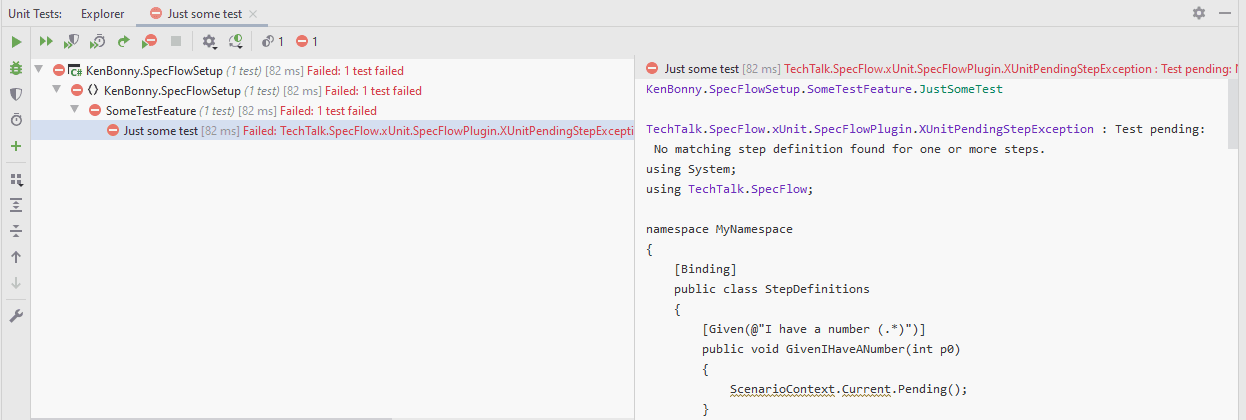Toggle the failed tests filter showing 1
Image resolution: width=1246 pixels, height=420 pixels.
pos(307,42)
